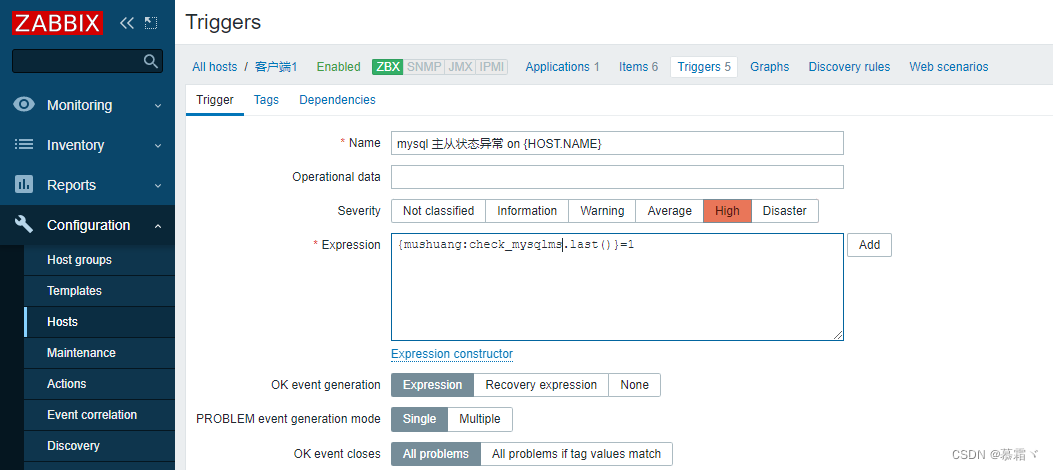Select All problems if tag values match
Viewport: 1053px width, 470px height.
coord(576,454)
